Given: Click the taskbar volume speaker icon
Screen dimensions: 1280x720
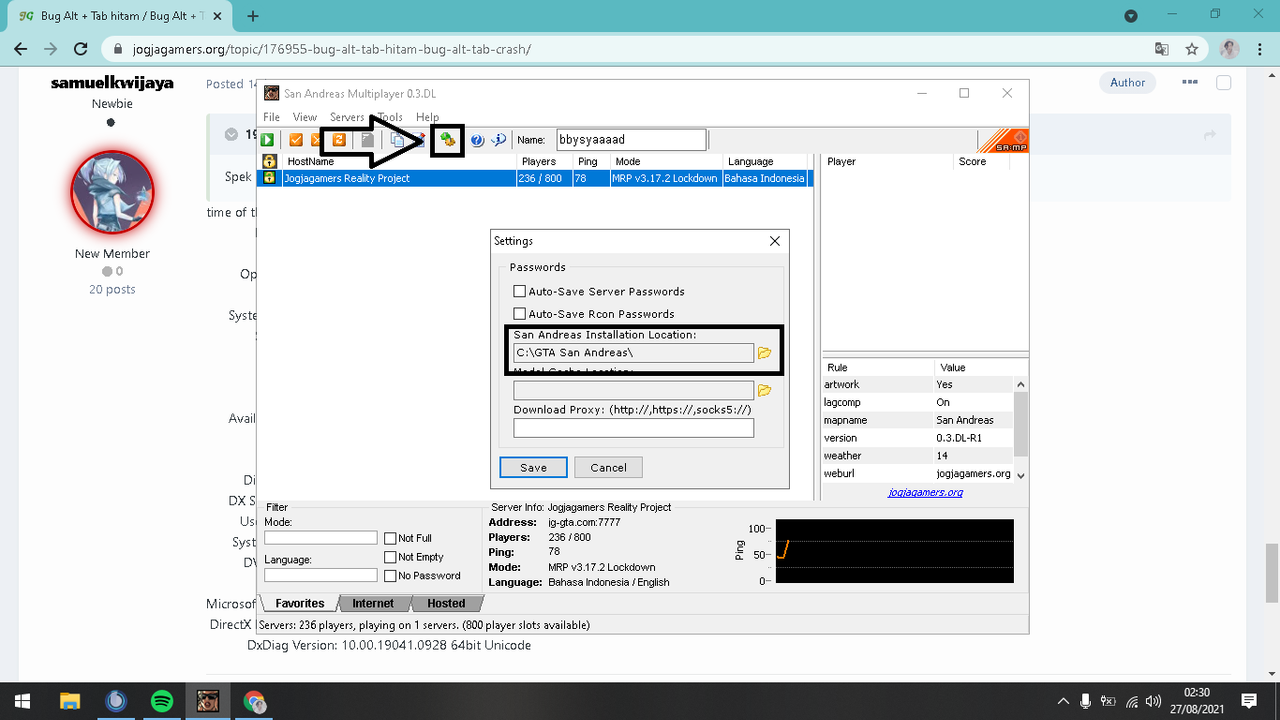Looking at the screenshot, I should click(1153, 701).
